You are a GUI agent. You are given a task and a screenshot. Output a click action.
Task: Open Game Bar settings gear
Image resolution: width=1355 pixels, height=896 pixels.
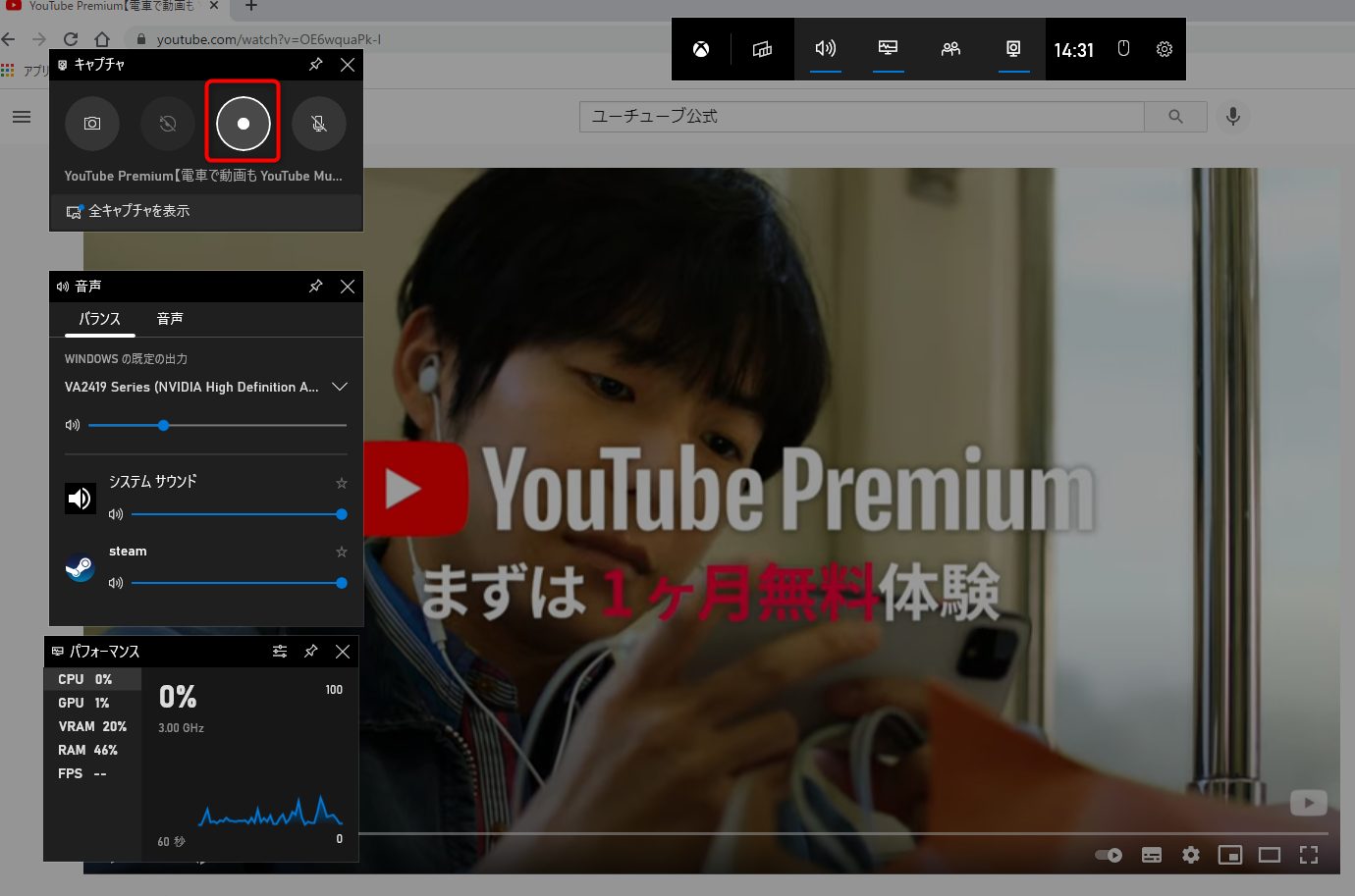point(1165,49)
